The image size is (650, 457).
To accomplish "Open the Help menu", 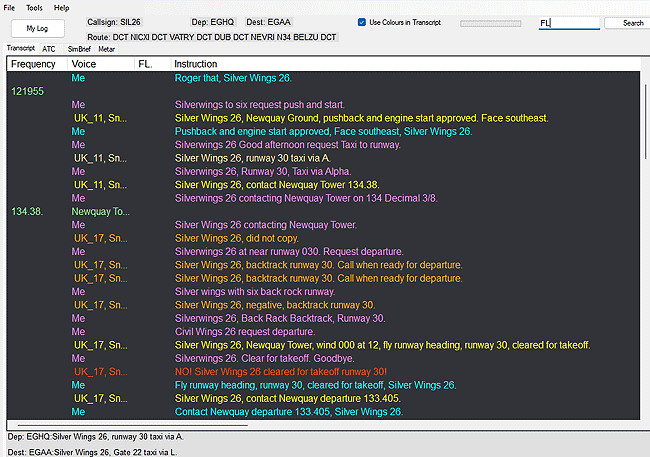I will pyautogui.click(x=62, y=7).
